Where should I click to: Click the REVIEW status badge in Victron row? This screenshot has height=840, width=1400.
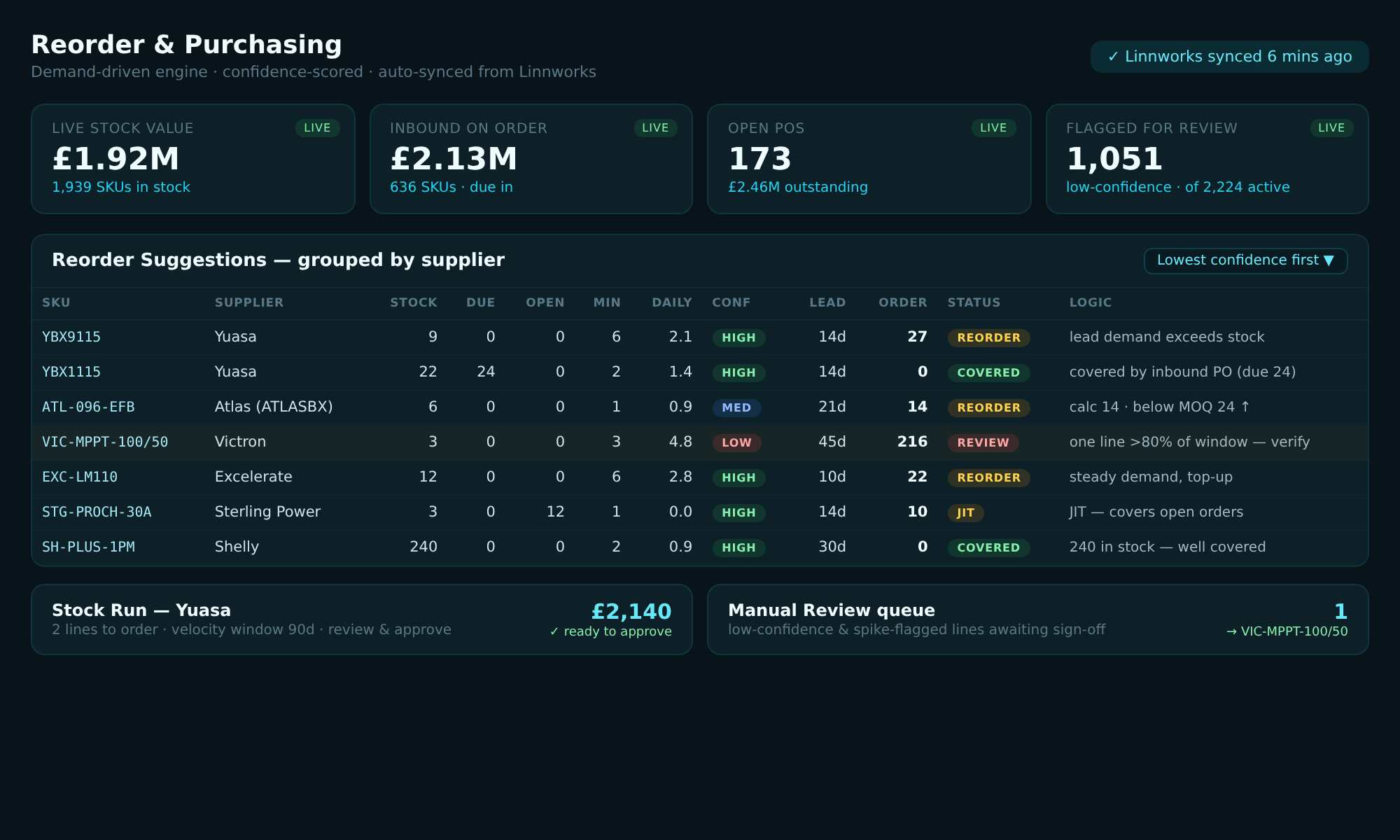(x=983, y=442)
